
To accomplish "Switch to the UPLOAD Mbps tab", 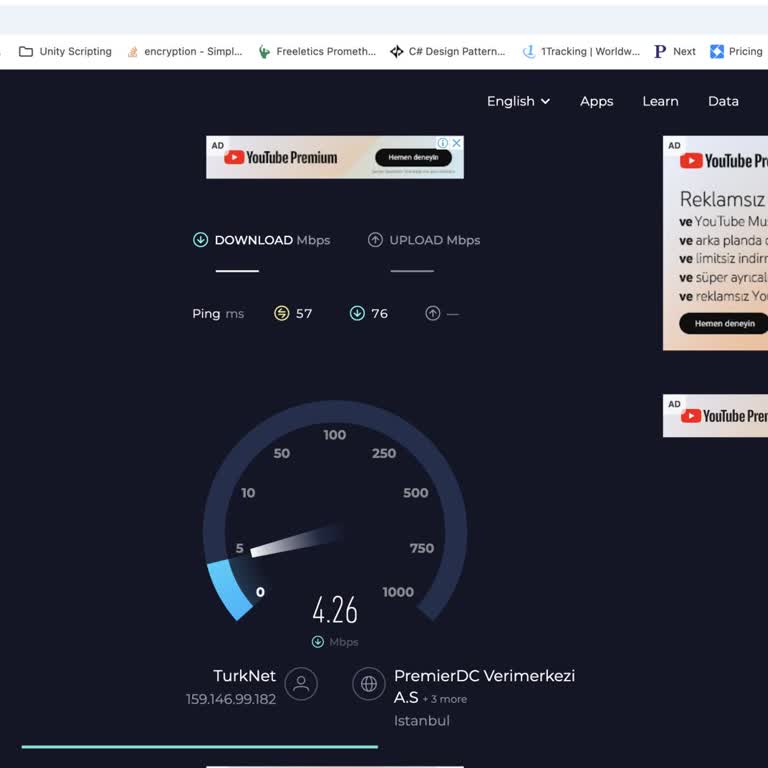I will tap(424, 240).
